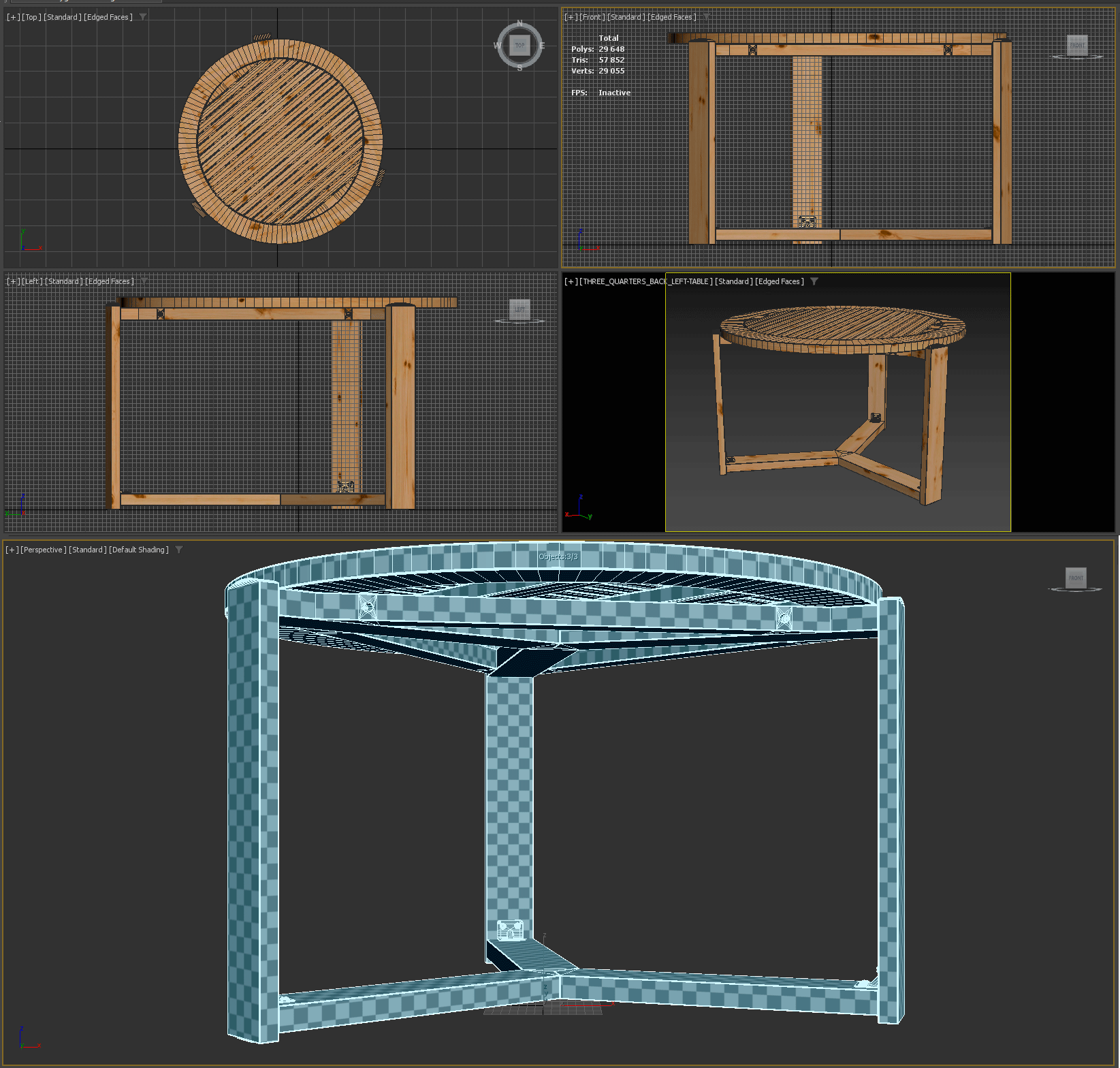The image size is (1120, 1068).
Task: Click the "Tris: 57 852" statistic
Action: 598,60
